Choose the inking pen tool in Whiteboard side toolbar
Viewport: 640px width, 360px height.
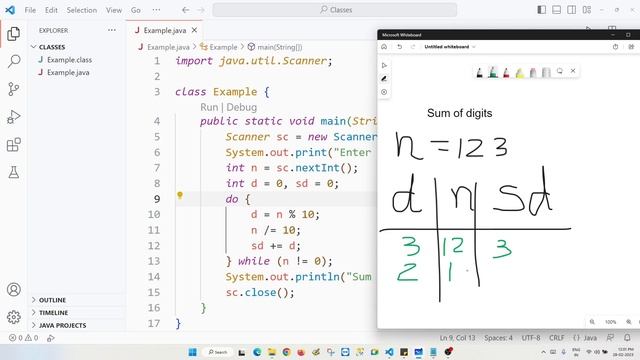click(x=384, y=79)
